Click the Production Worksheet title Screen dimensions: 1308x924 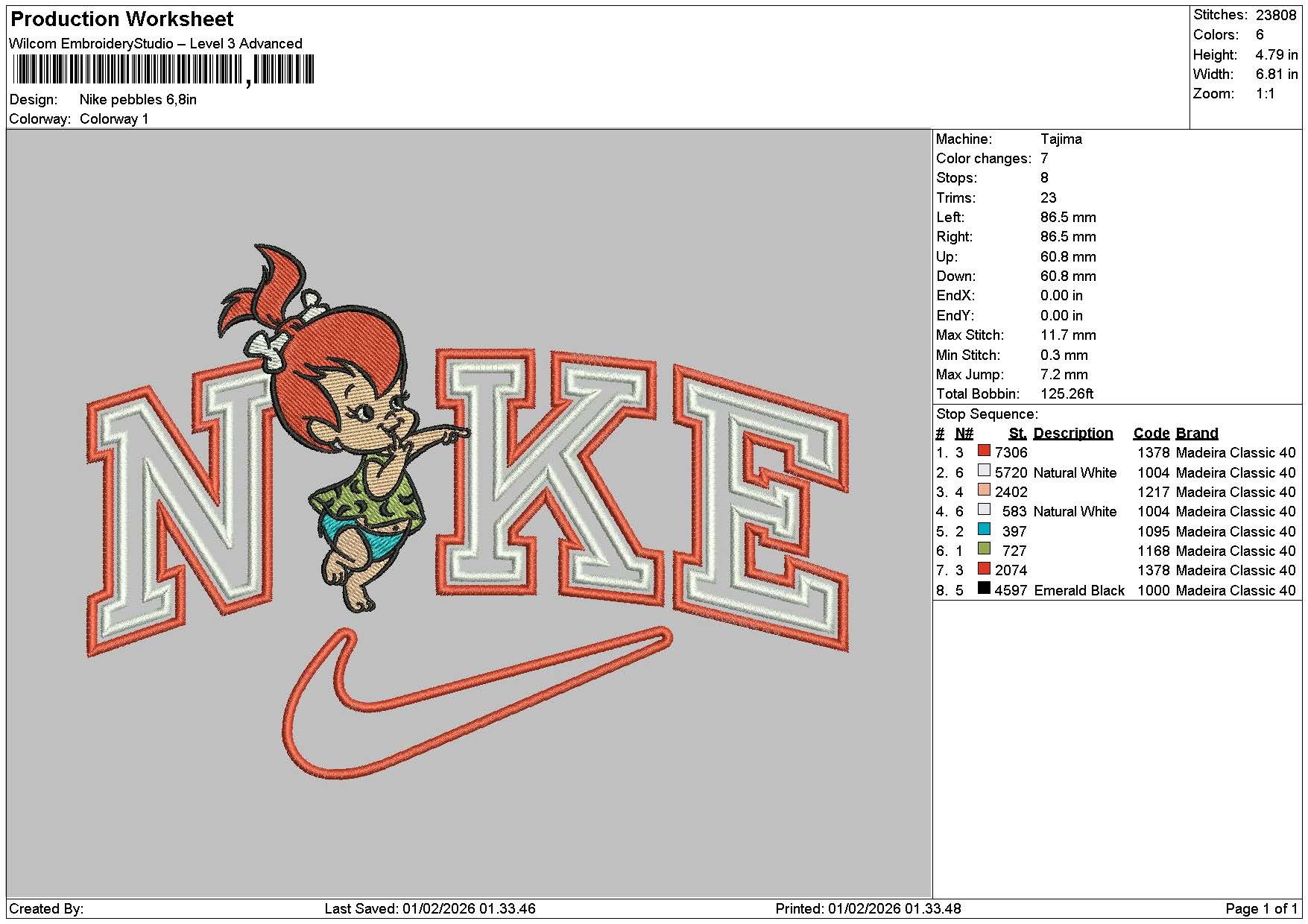pyautogui.click(x=122, y=19)
